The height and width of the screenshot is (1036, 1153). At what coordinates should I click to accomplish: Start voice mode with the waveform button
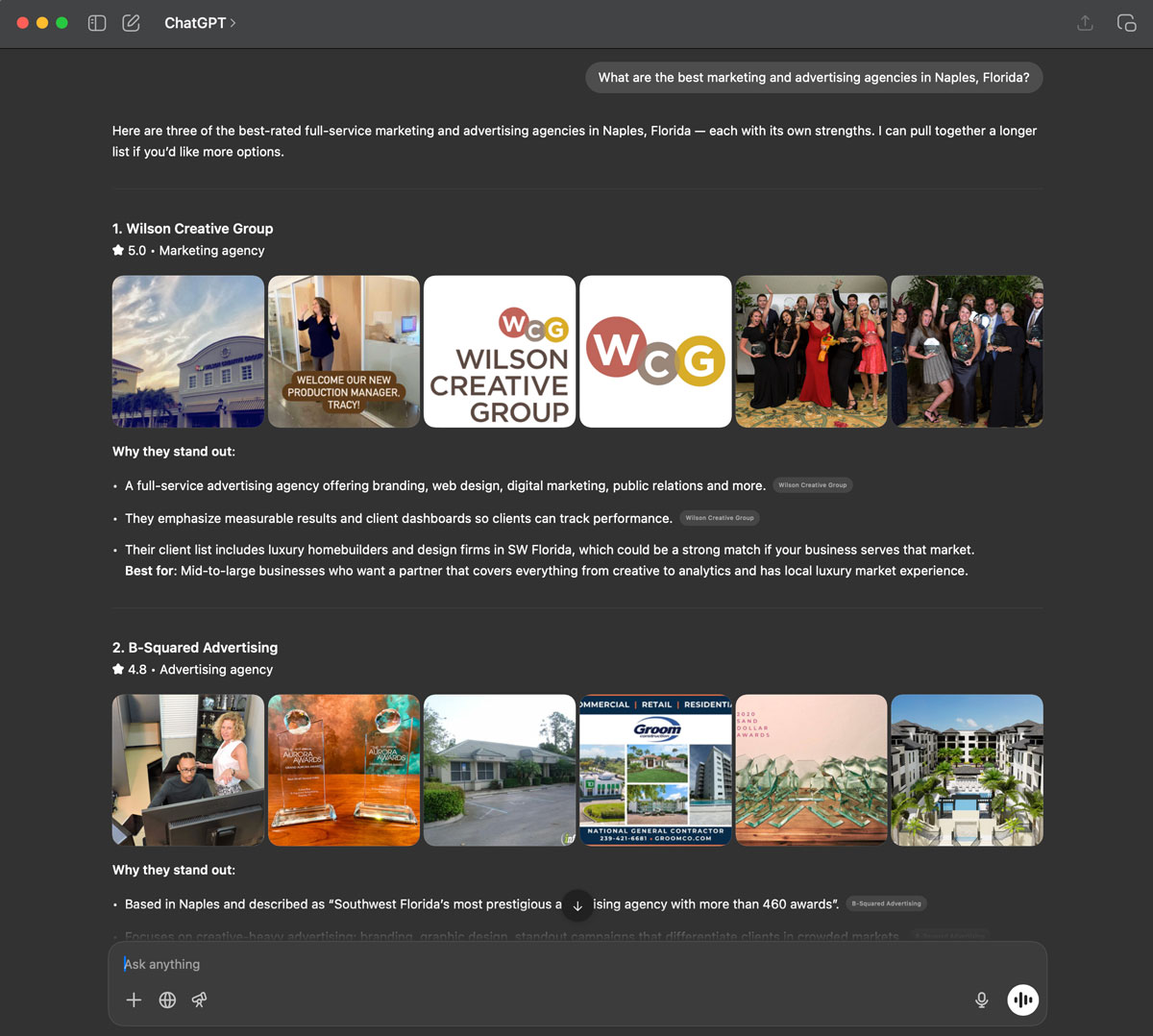(1022, 999)
